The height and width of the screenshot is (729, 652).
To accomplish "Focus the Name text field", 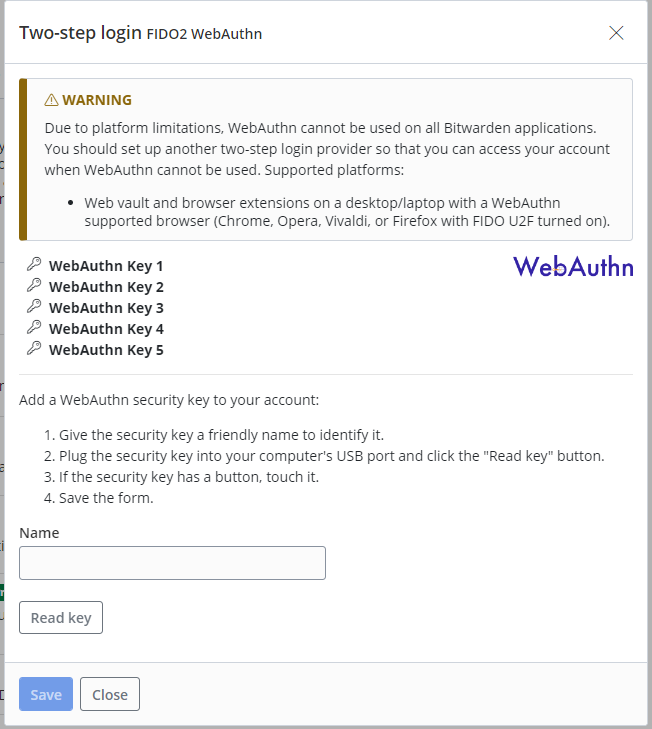I will click(172, 563).
